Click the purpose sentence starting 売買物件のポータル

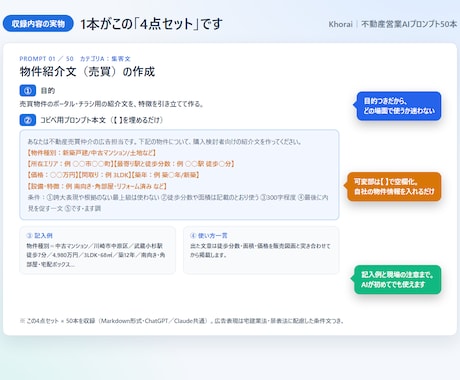112,104
